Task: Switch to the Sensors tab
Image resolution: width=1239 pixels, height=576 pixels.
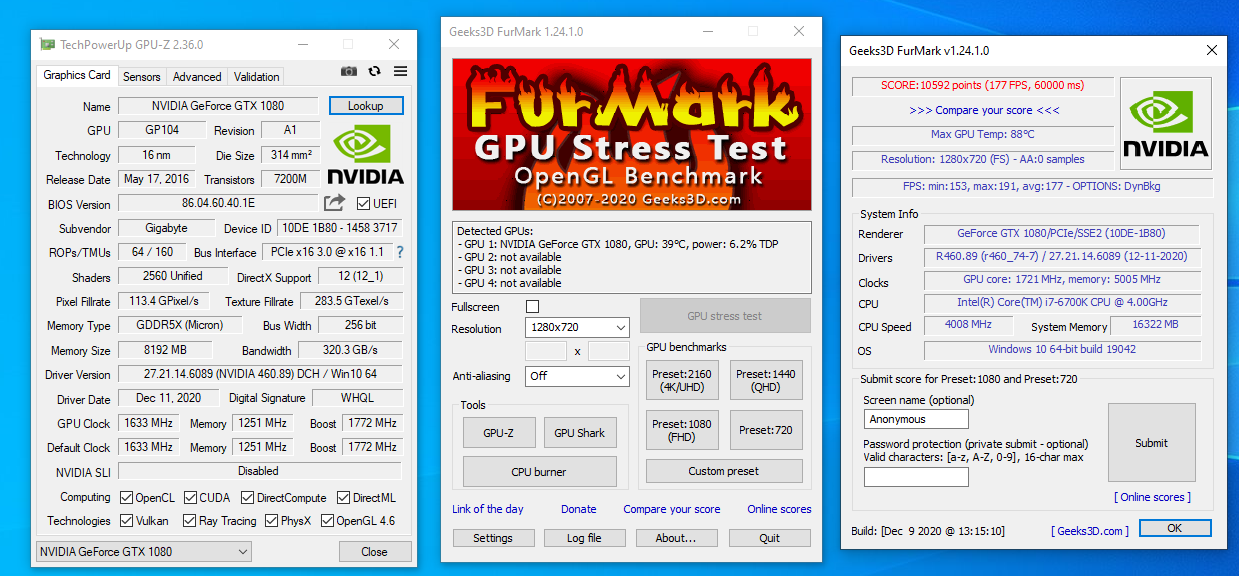Action: tap(141, 76)
